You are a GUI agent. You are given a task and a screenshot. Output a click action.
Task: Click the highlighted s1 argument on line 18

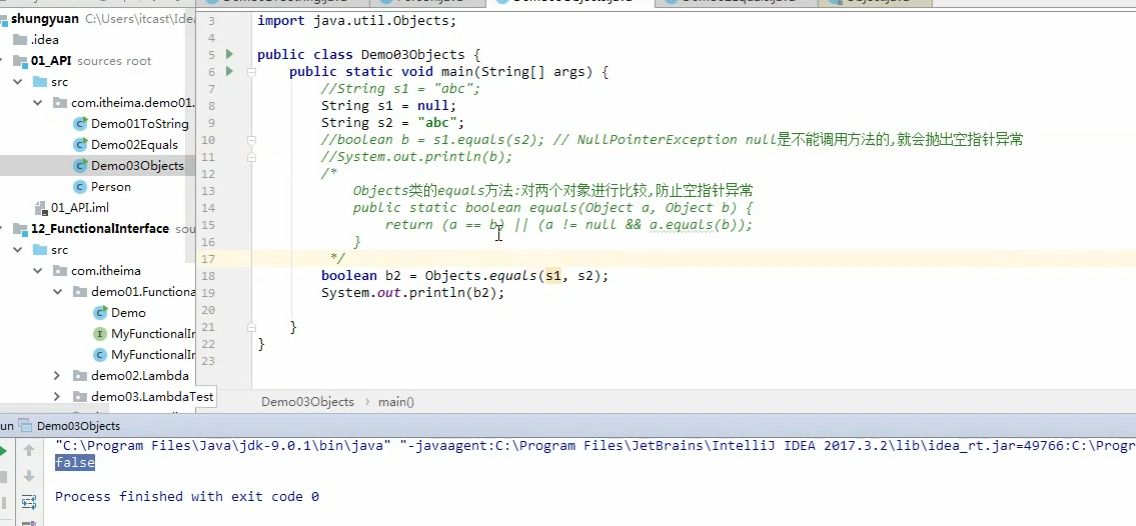coord(553,275)
